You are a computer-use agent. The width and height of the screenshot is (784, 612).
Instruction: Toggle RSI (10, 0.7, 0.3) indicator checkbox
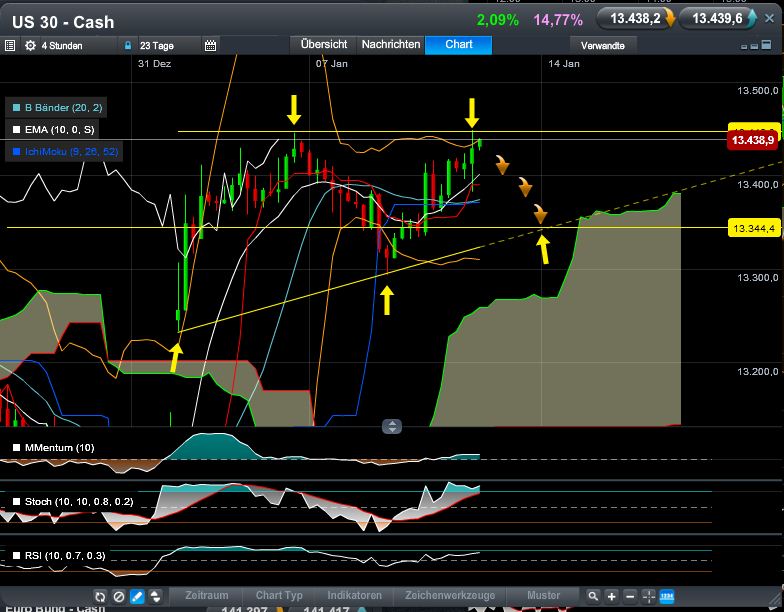(x=16, y=556)
